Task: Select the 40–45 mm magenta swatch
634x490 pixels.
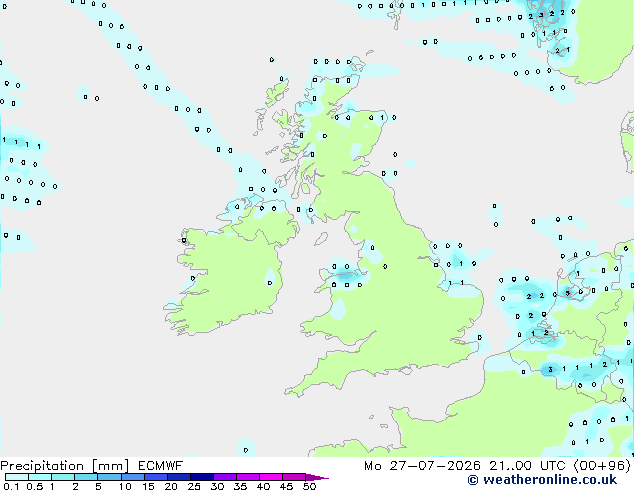Action: click(271, 477)
